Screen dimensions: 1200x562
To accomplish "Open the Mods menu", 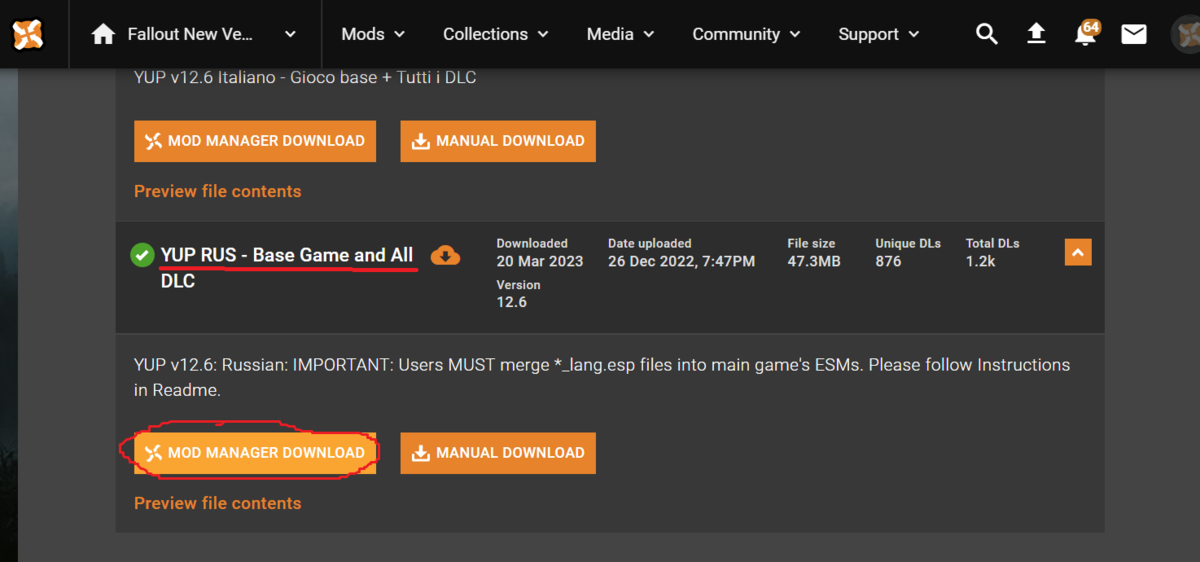I will (373, 34).
